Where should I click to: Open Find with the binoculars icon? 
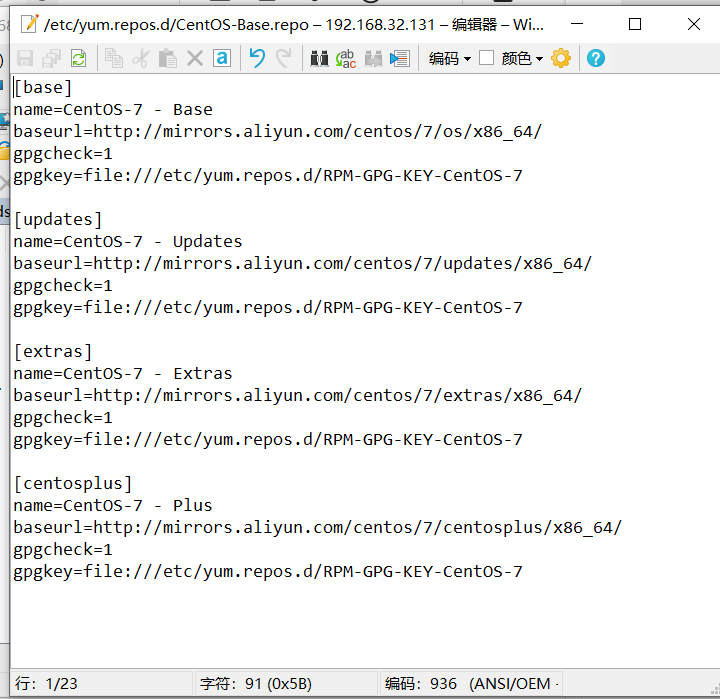click(x=319, y=59)
